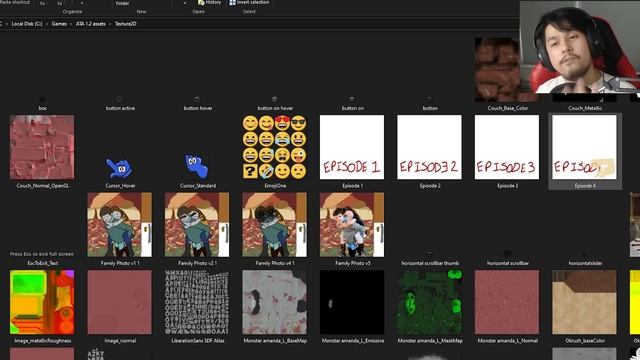Select the Okruzh_baseColor texture file

[584, 302]
